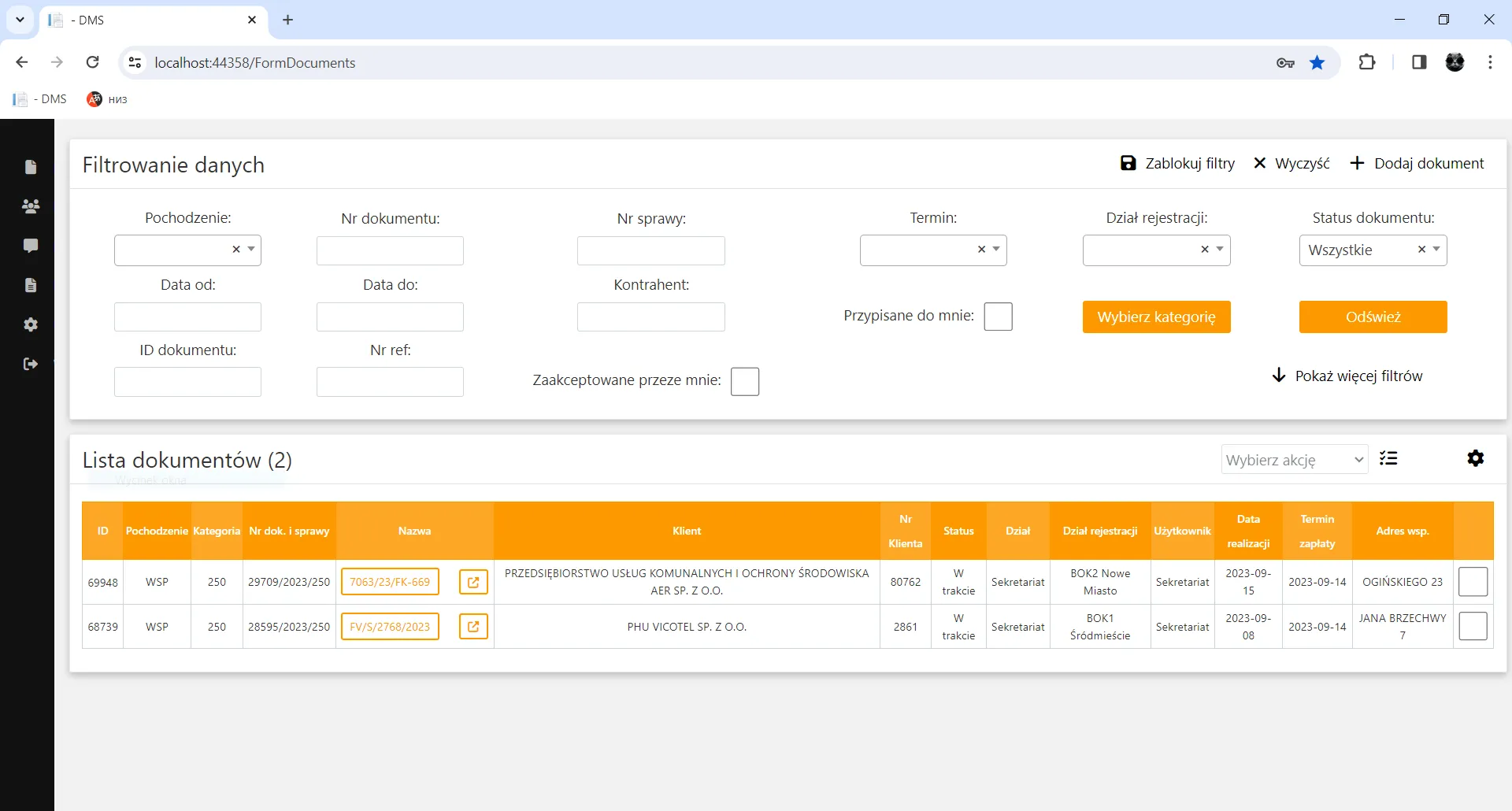
Task: Open Wybierz akcję dropdown
Action: pyautogui.click(x=1295, y=460)
